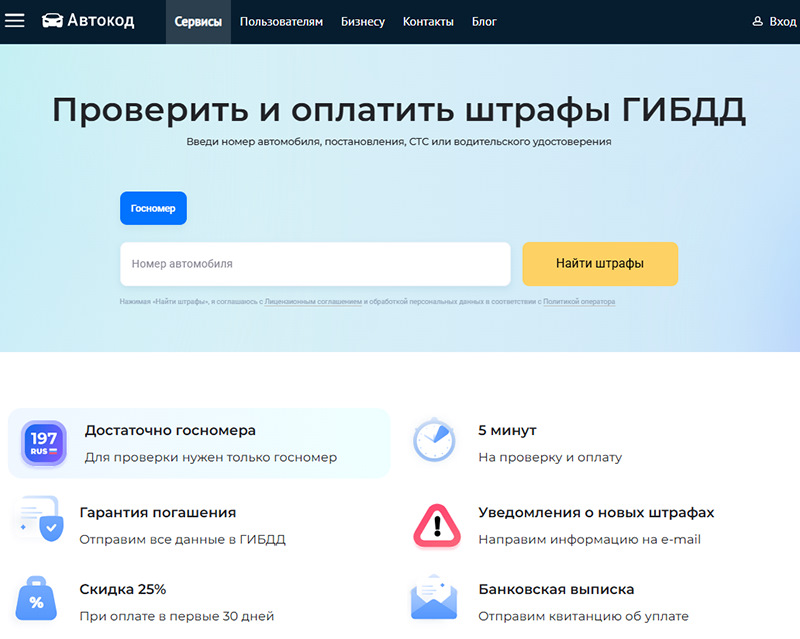800x639 pixels.
Task: Click the Банковская выписка heading
Action: [x=556, y=589]
